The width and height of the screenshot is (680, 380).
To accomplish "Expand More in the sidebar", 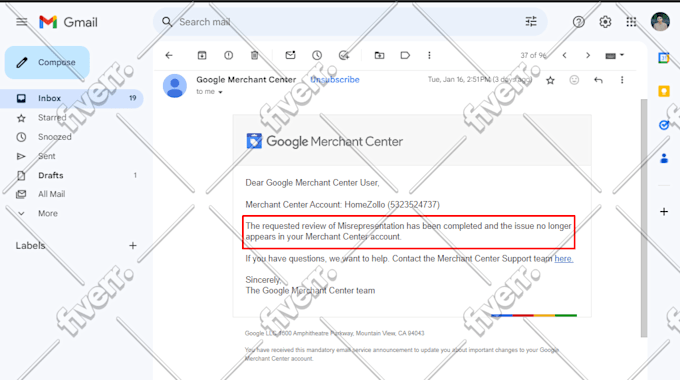I will [72, 213].
